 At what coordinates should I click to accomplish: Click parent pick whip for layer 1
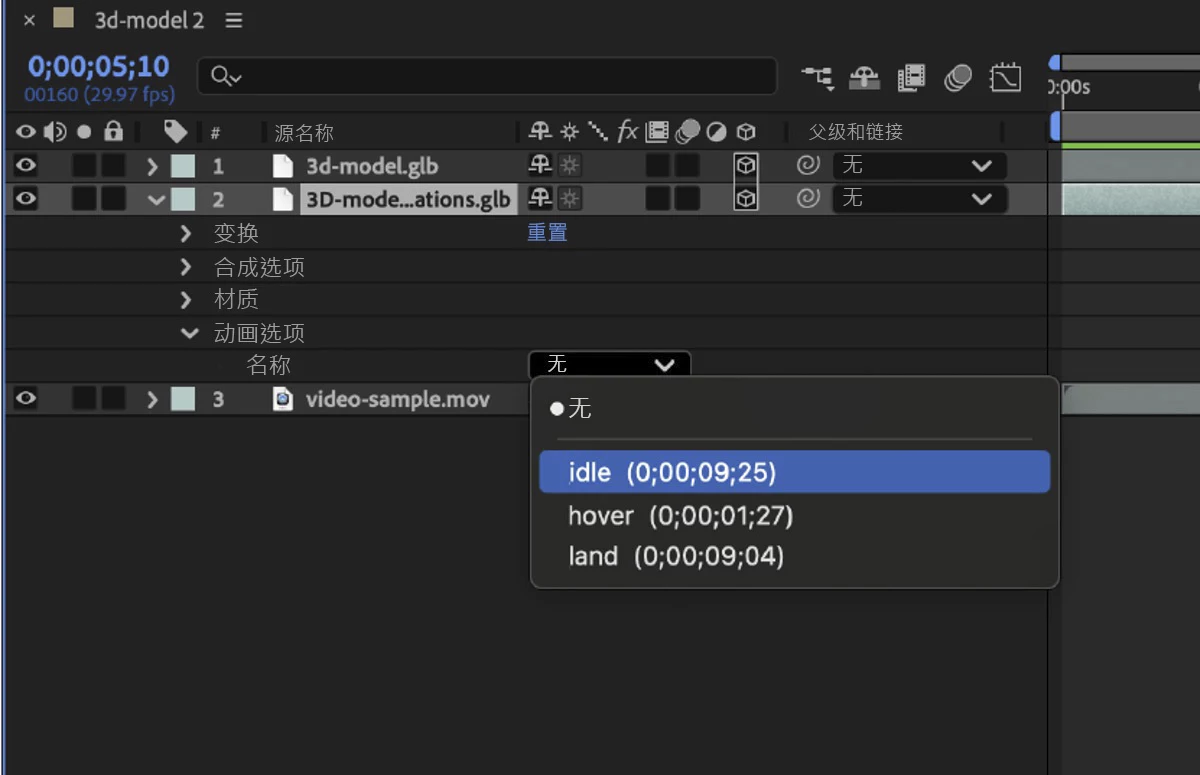(808, 166)
